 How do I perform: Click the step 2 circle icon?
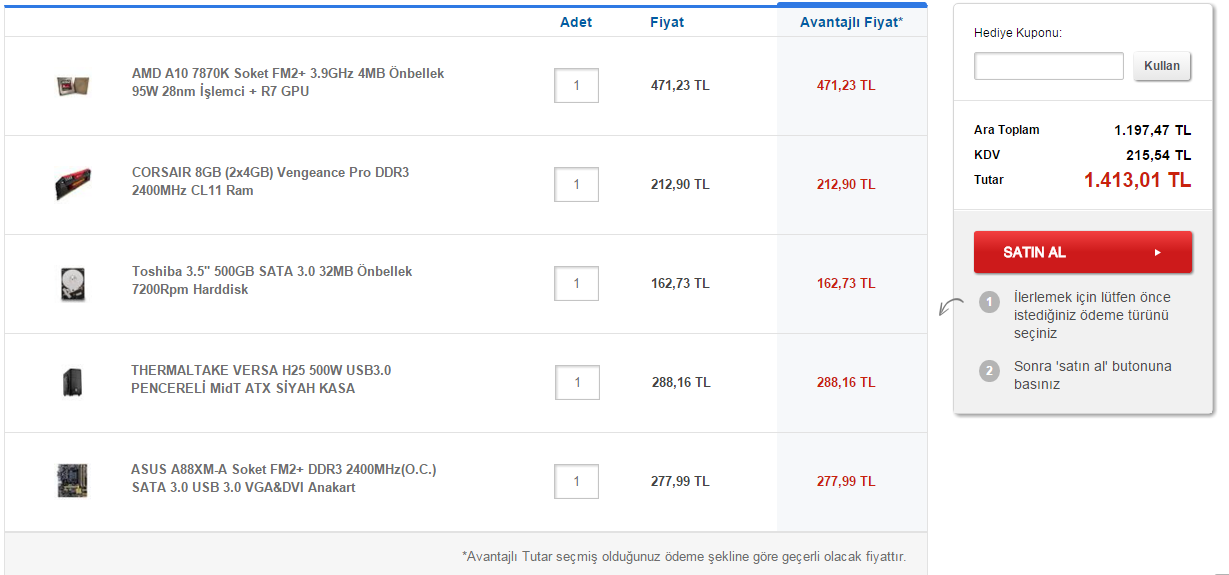990,371
